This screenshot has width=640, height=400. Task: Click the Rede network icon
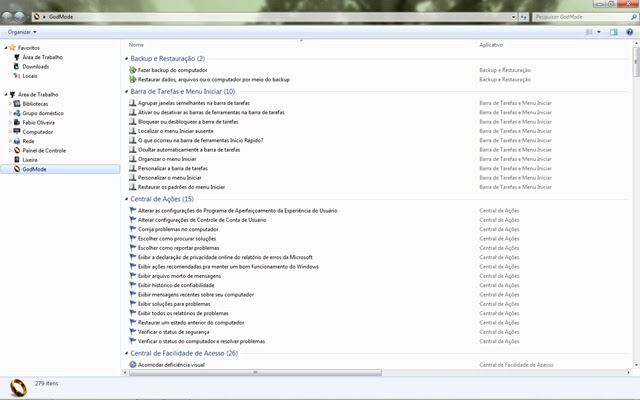[x=17, y=141]
